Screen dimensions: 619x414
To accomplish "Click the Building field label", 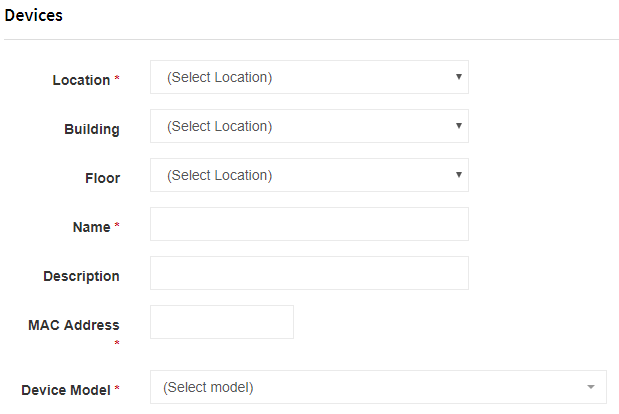I will click(x=92, y=129).
